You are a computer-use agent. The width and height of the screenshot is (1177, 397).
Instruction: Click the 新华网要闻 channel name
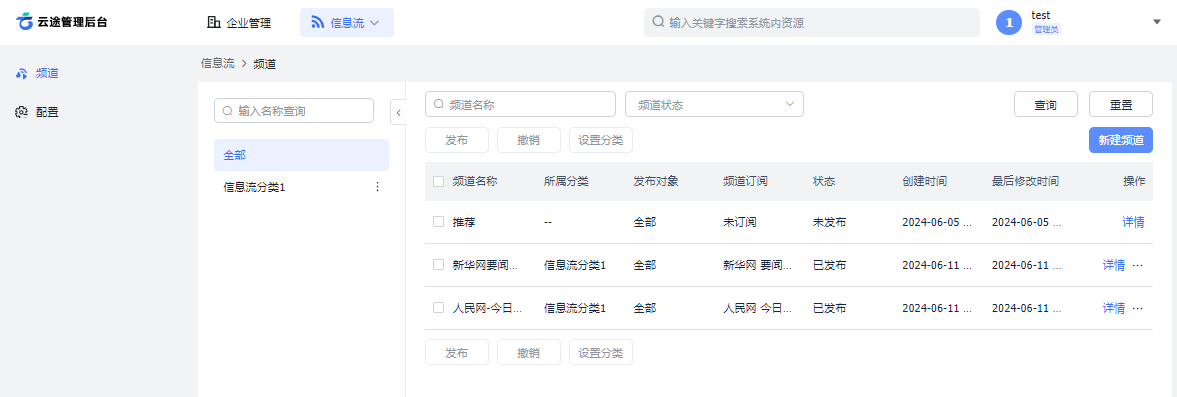(486, 265)
